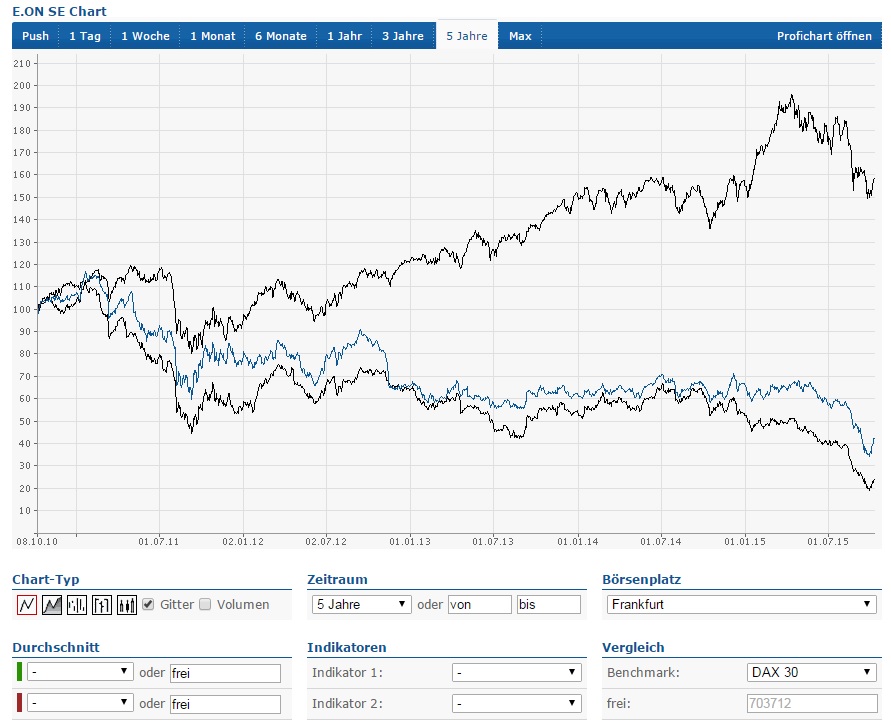
Task: Enable the Volumen checkbox
Action: pos(205,604)
